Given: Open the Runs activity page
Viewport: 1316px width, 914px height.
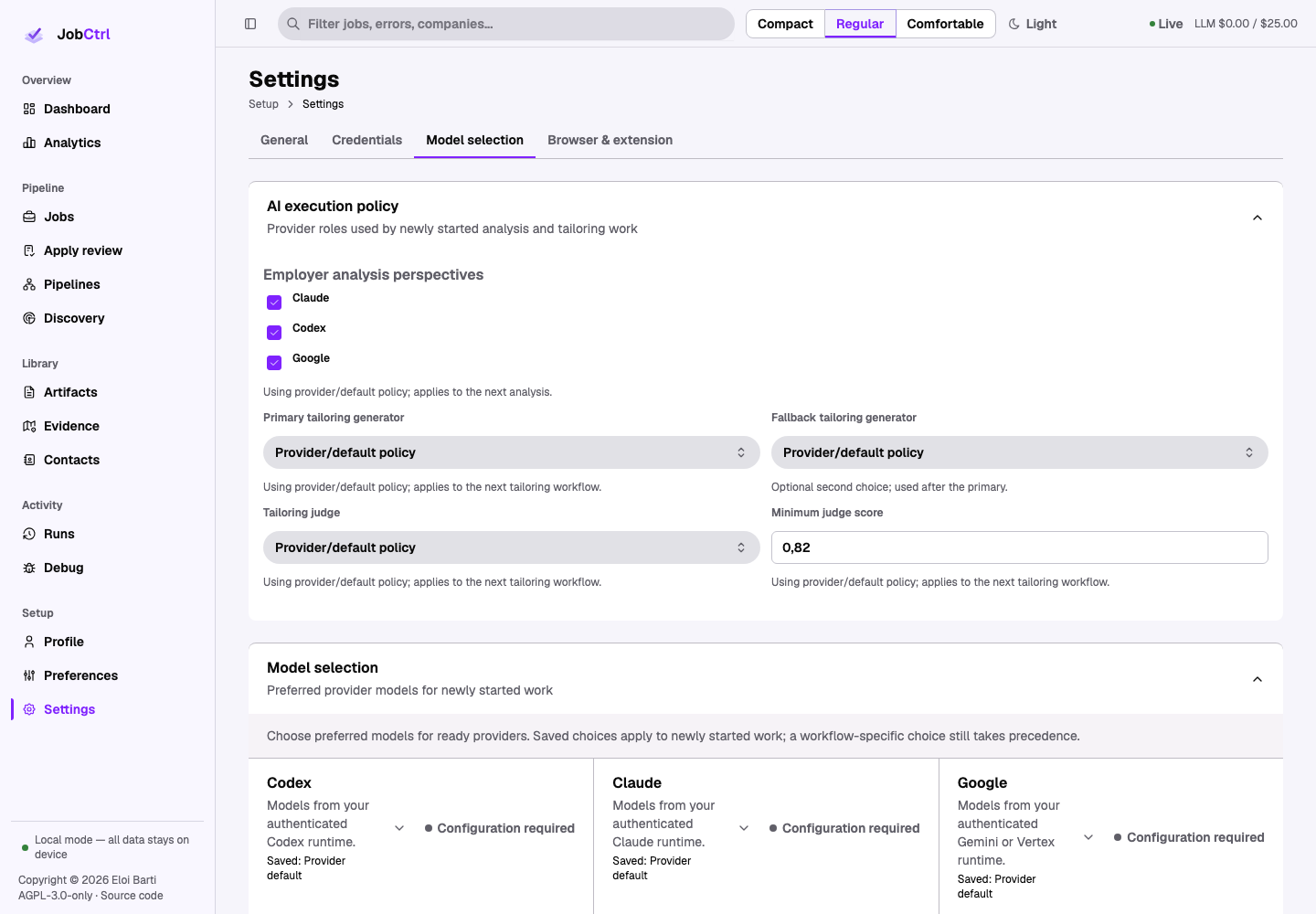Looking at the screenshot, I should (x=108, y=534).
